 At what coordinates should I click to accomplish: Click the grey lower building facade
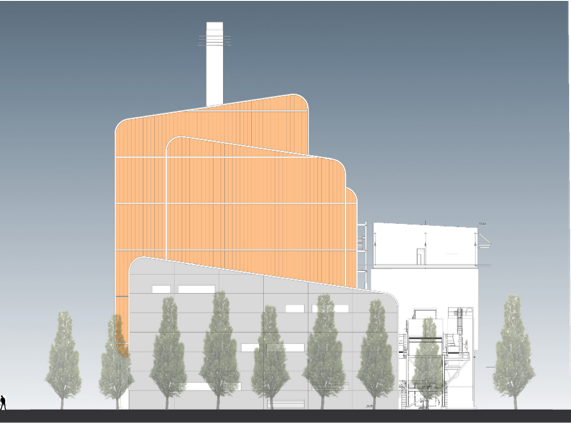click(263, 333)
